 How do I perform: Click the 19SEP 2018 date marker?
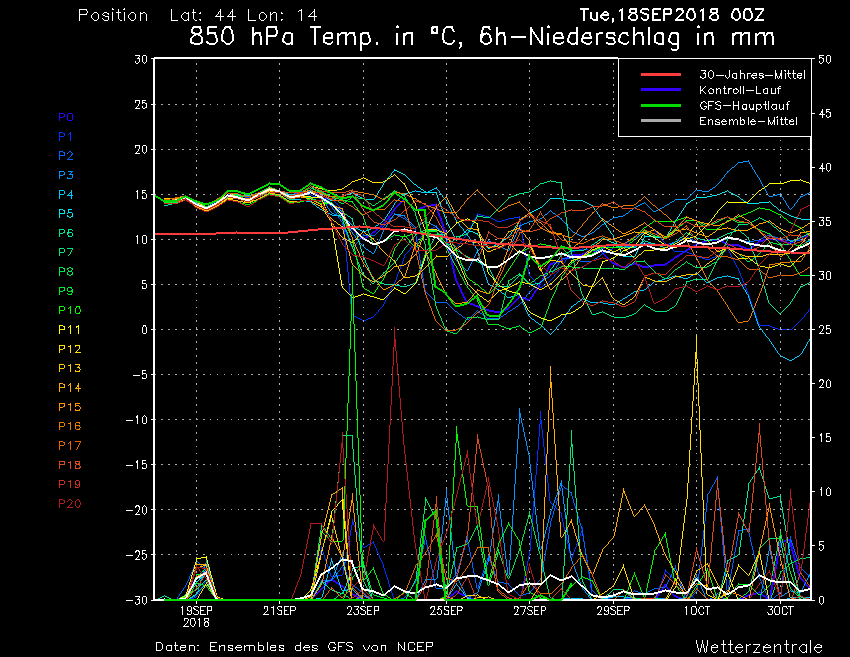[196, 615]
